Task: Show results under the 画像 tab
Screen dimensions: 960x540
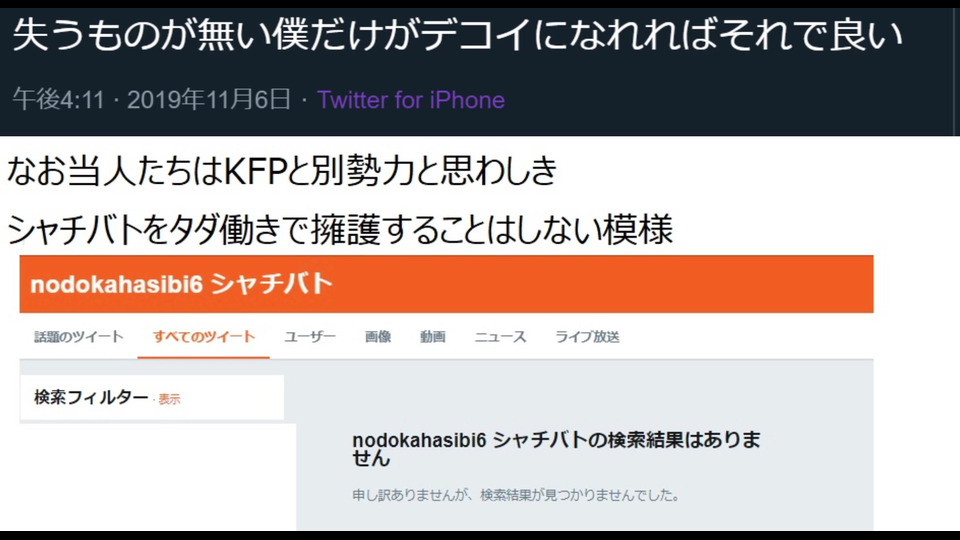Action: point(378,337)
